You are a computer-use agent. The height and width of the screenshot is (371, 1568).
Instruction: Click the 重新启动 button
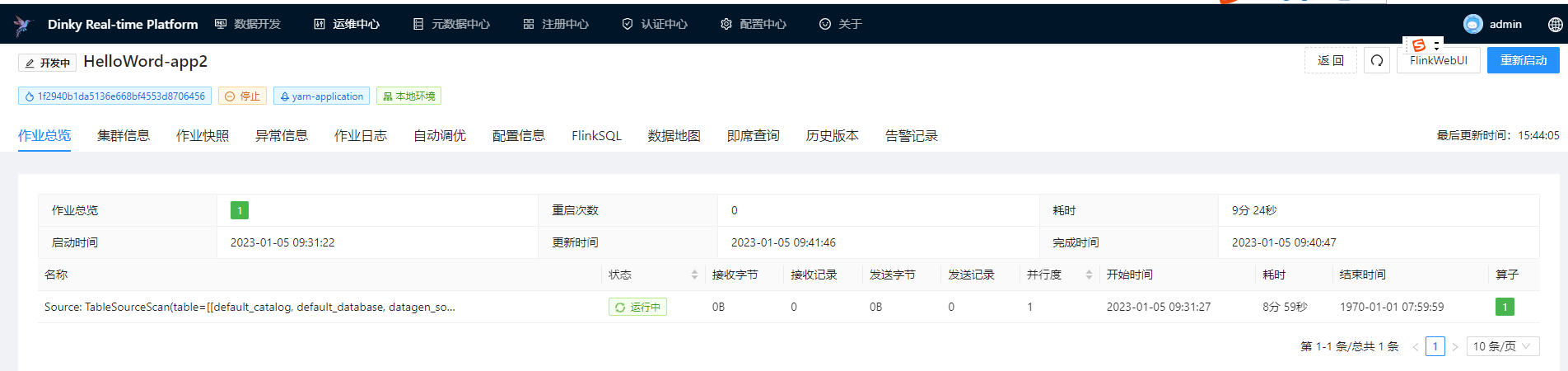(1524, 60)
